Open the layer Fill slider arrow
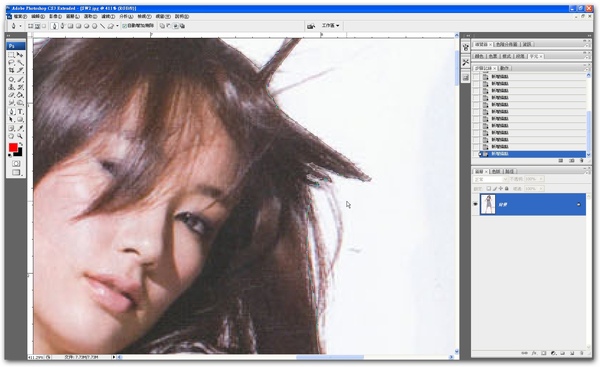Viewport: 600px width, 367px height. coord(540,189)
